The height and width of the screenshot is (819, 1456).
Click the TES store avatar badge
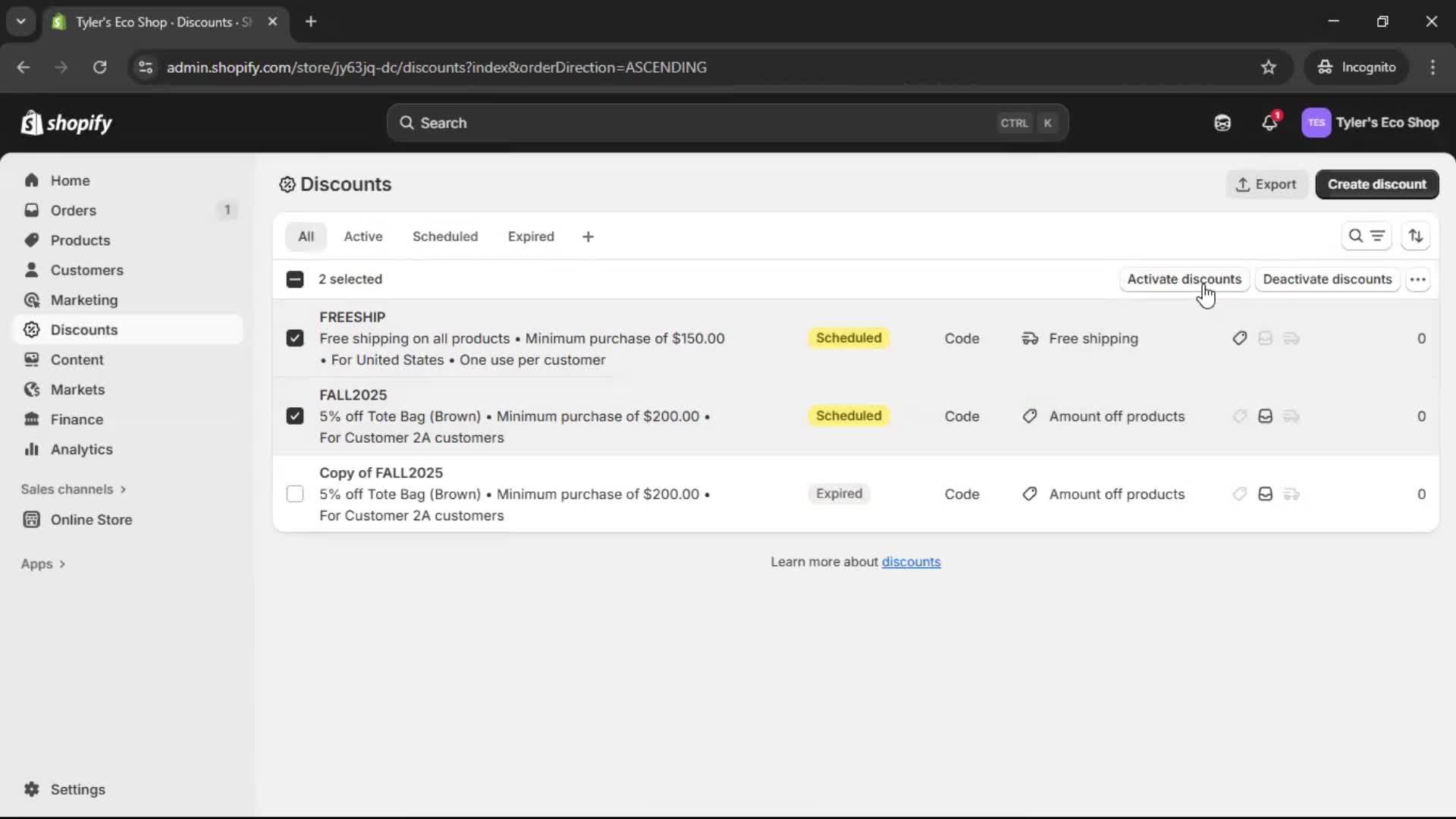click(1316, 122)
